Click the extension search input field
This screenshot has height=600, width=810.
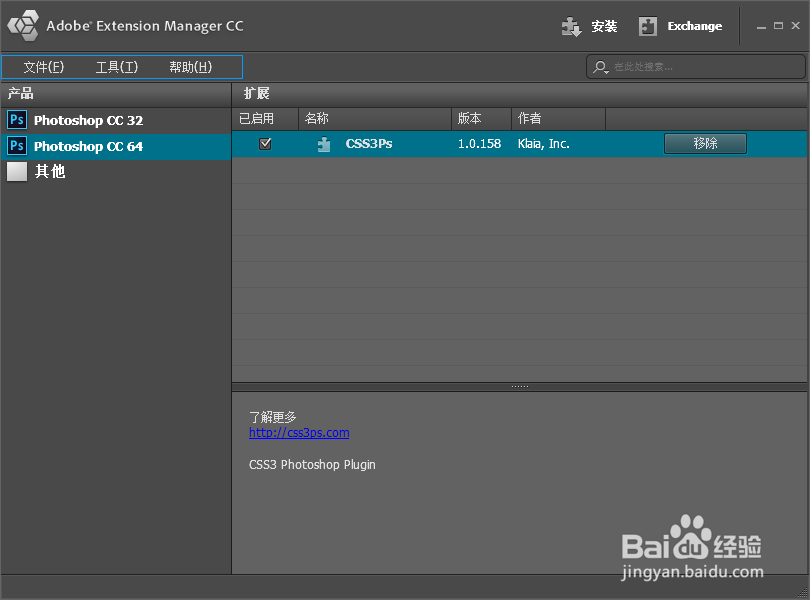click(x=696, y=67)
